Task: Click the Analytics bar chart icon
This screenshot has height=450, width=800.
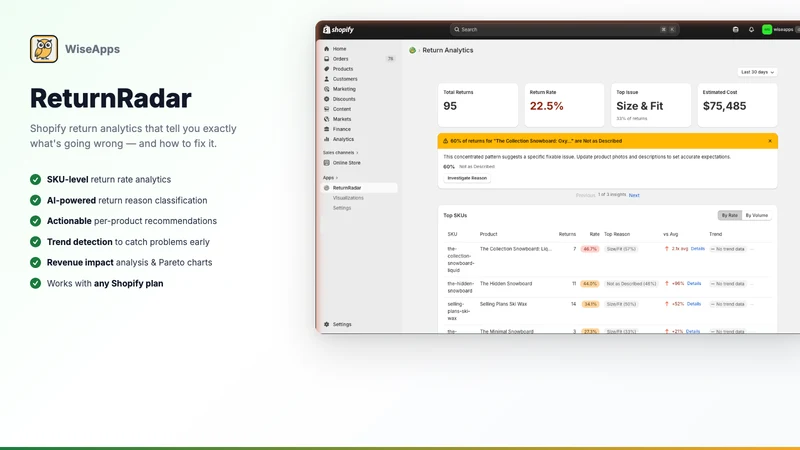Action: coord(327,139)
